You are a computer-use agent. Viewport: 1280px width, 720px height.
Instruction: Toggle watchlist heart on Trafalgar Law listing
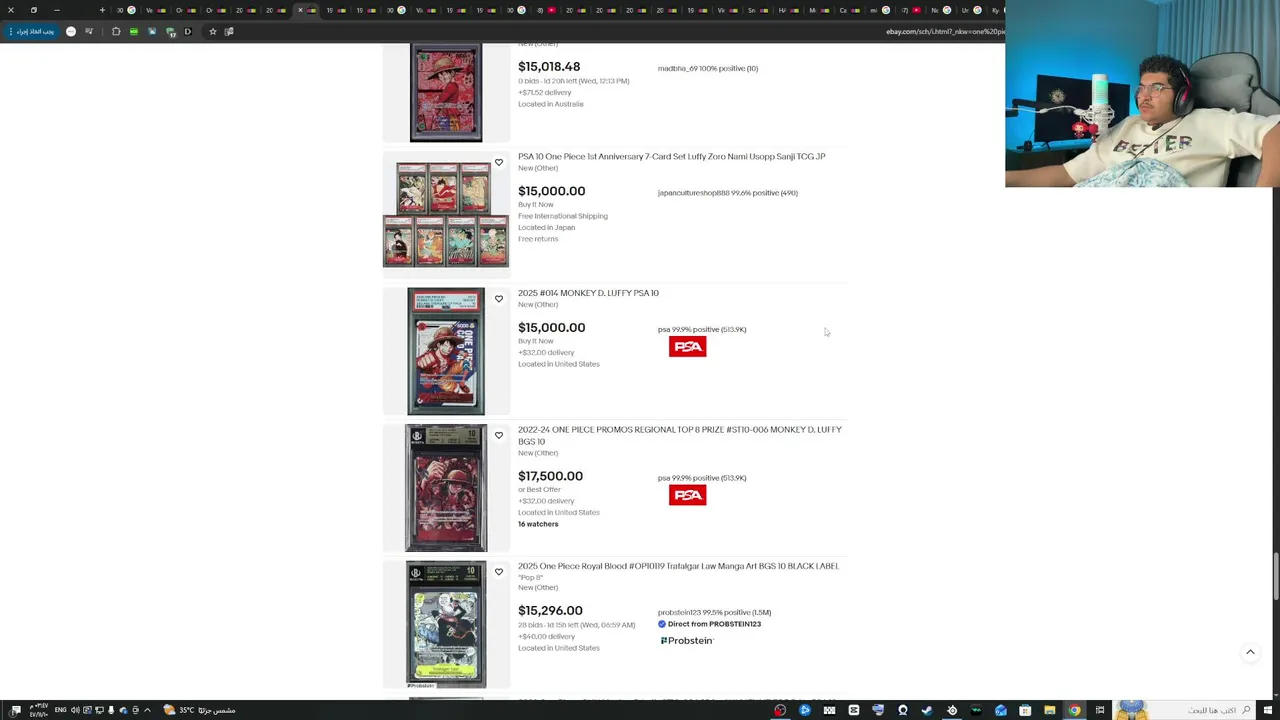pos(499,572)
